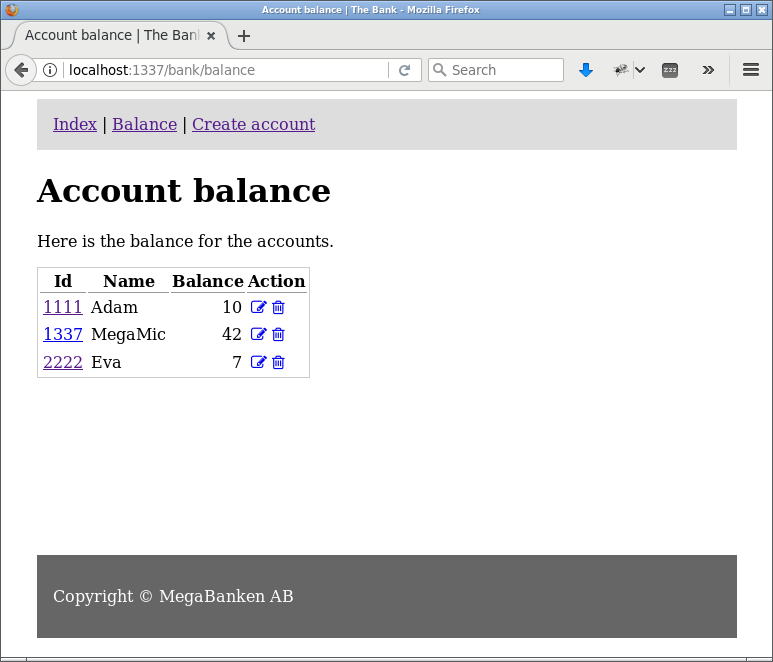Click the balance value 10
The width and height of the screenshot is (773, 662).
tap(232, 307)
